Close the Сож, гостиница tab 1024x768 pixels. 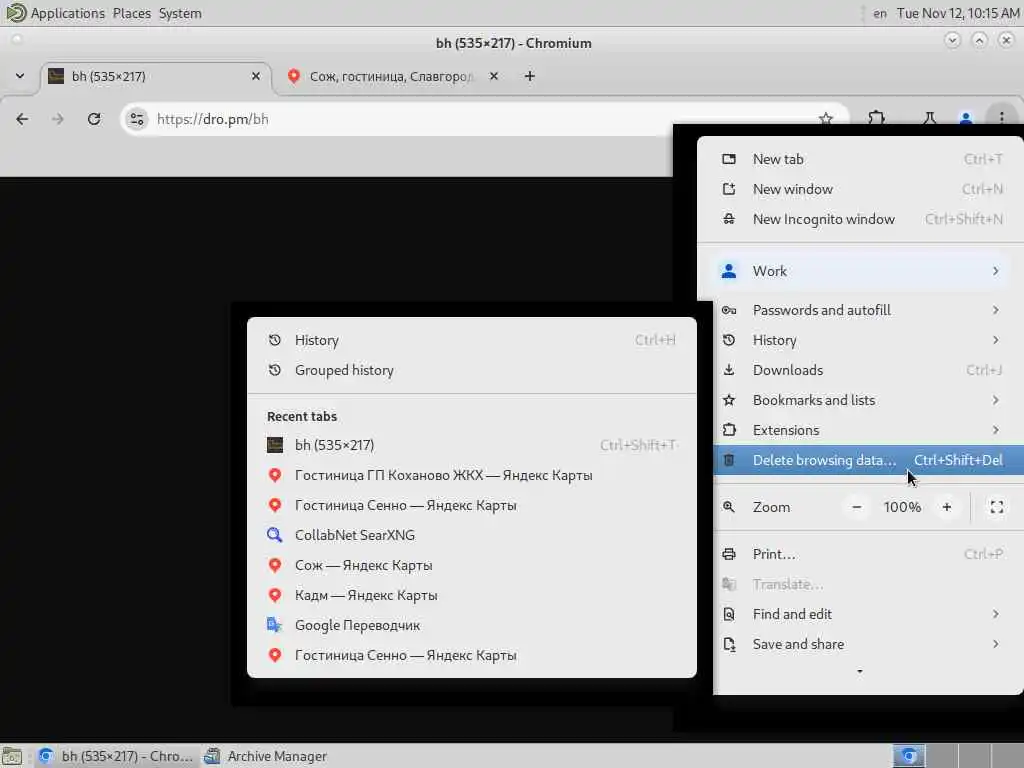(x=494, y=76)
